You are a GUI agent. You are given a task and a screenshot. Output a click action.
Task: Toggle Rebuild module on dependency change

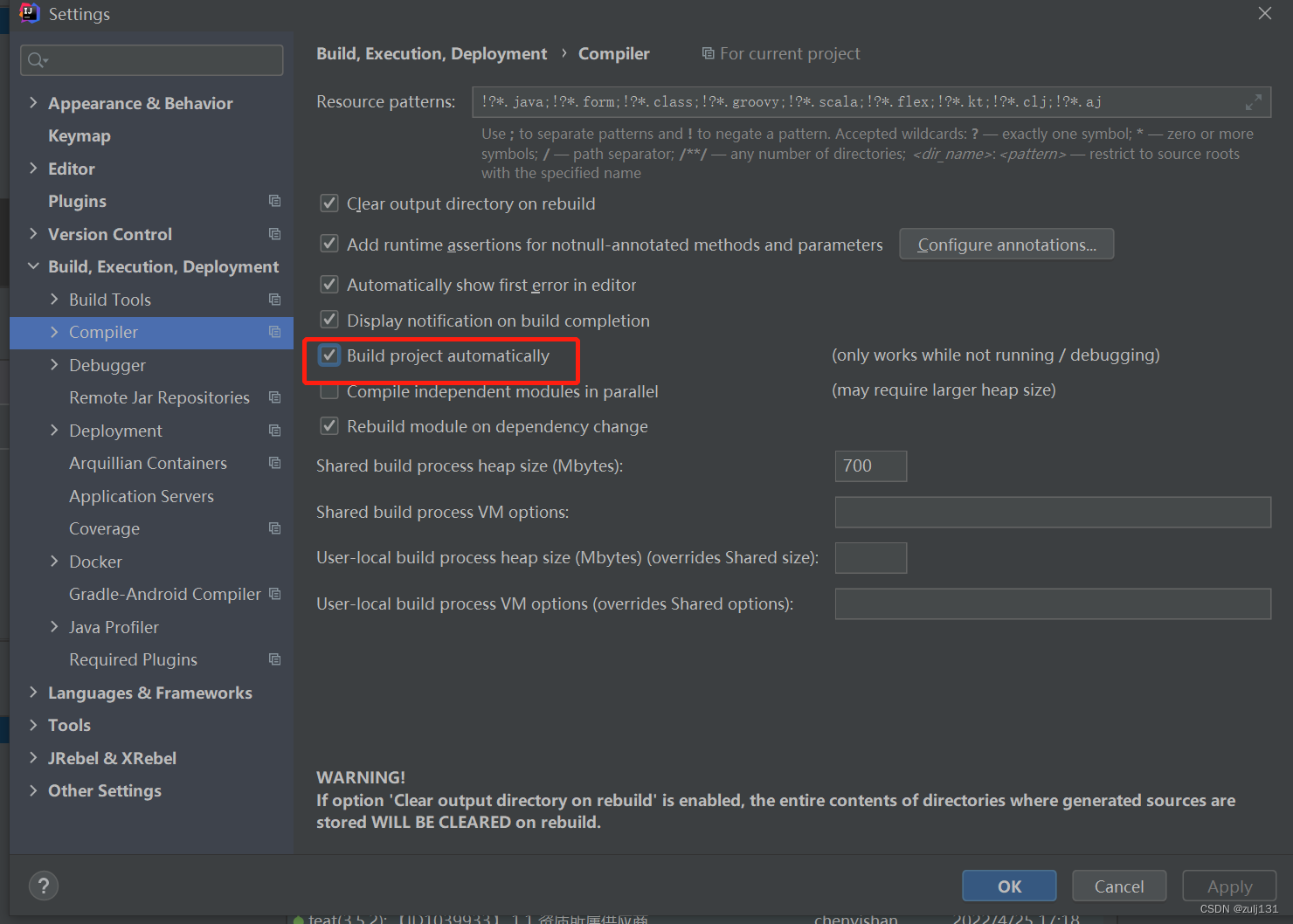click(x=329, y=426)
